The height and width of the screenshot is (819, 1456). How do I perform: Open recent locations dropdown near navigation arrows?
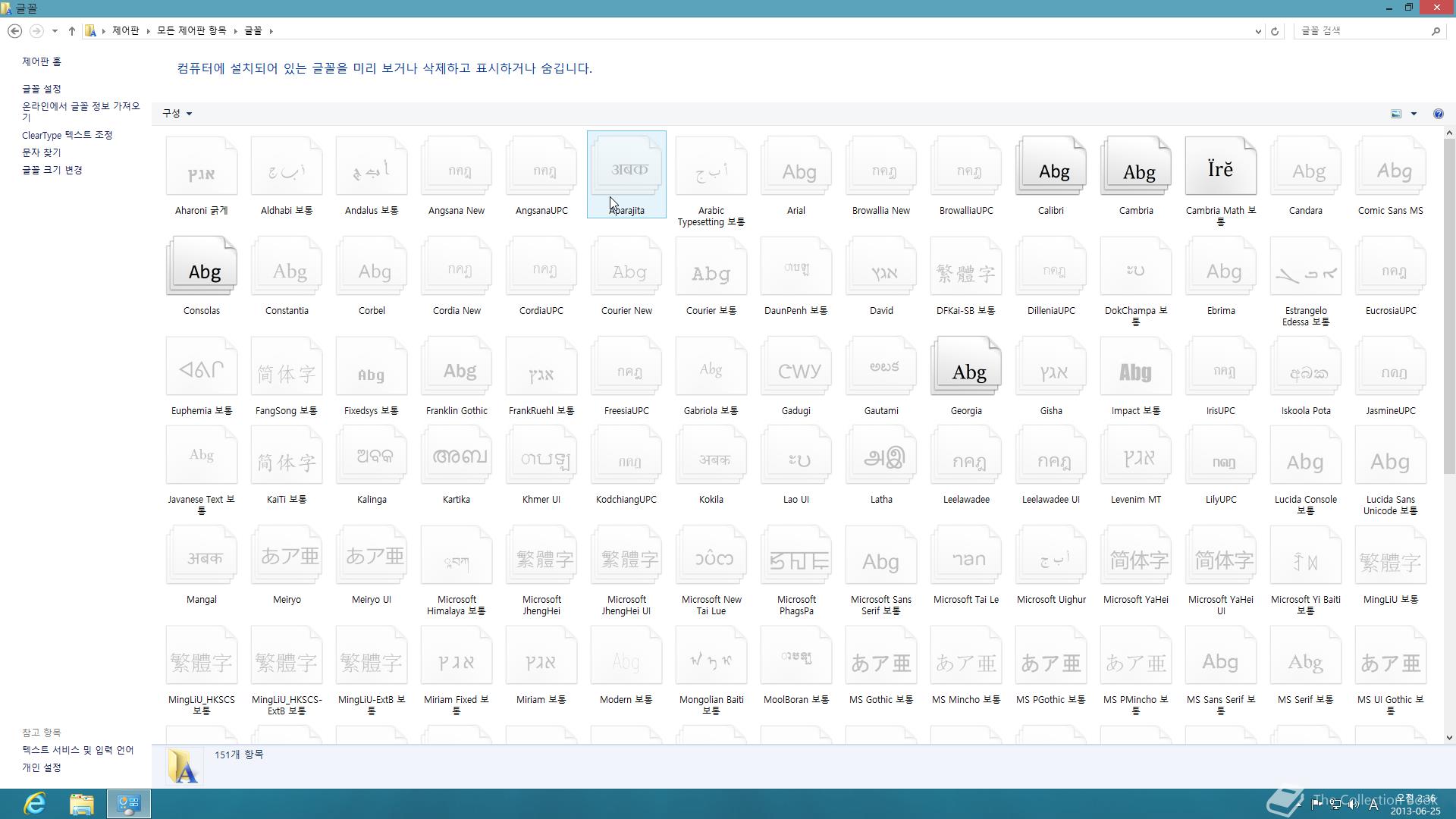click(55, 31)
